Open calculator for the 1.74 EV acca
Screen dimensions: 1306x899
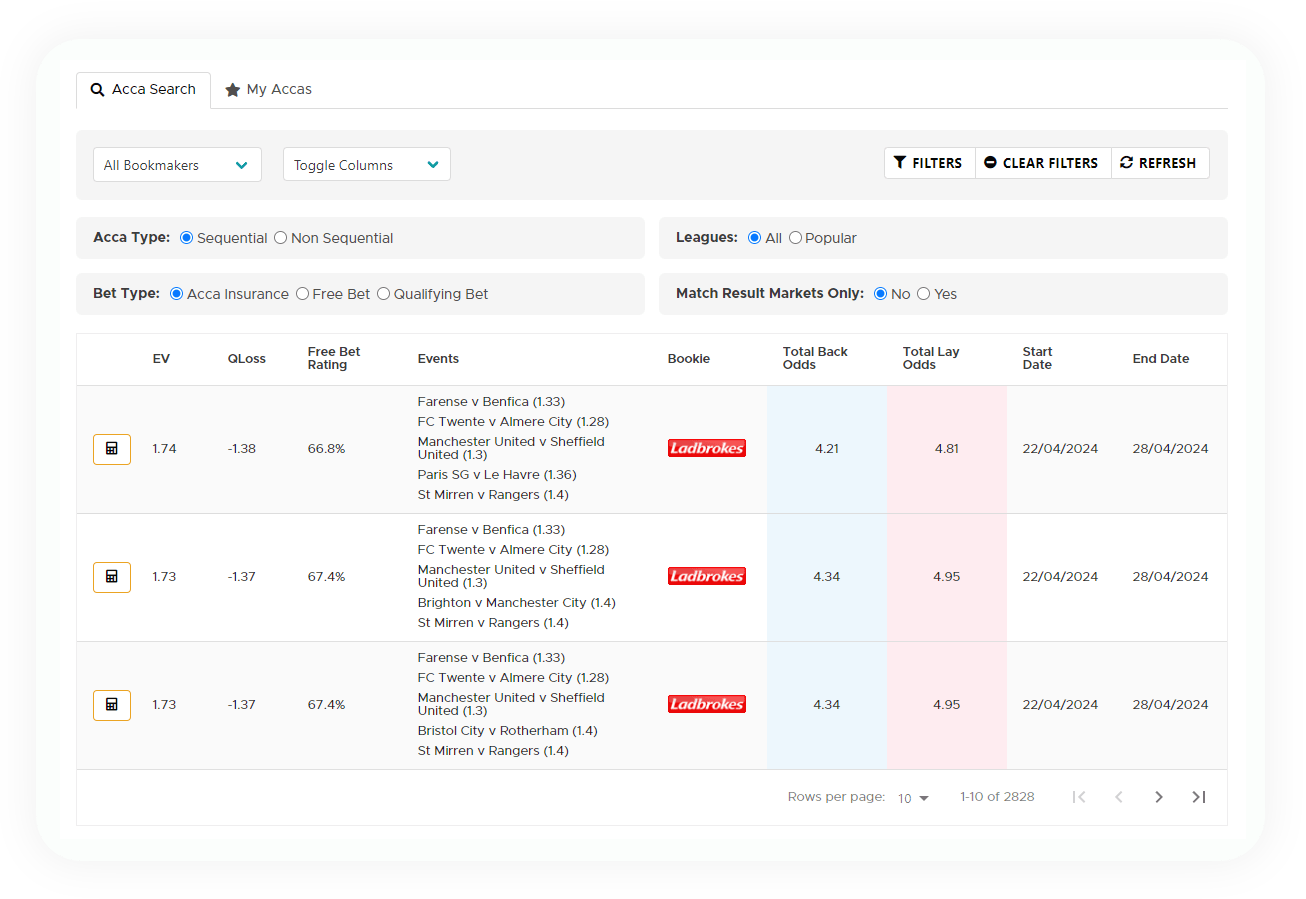(x=112, y=449)
